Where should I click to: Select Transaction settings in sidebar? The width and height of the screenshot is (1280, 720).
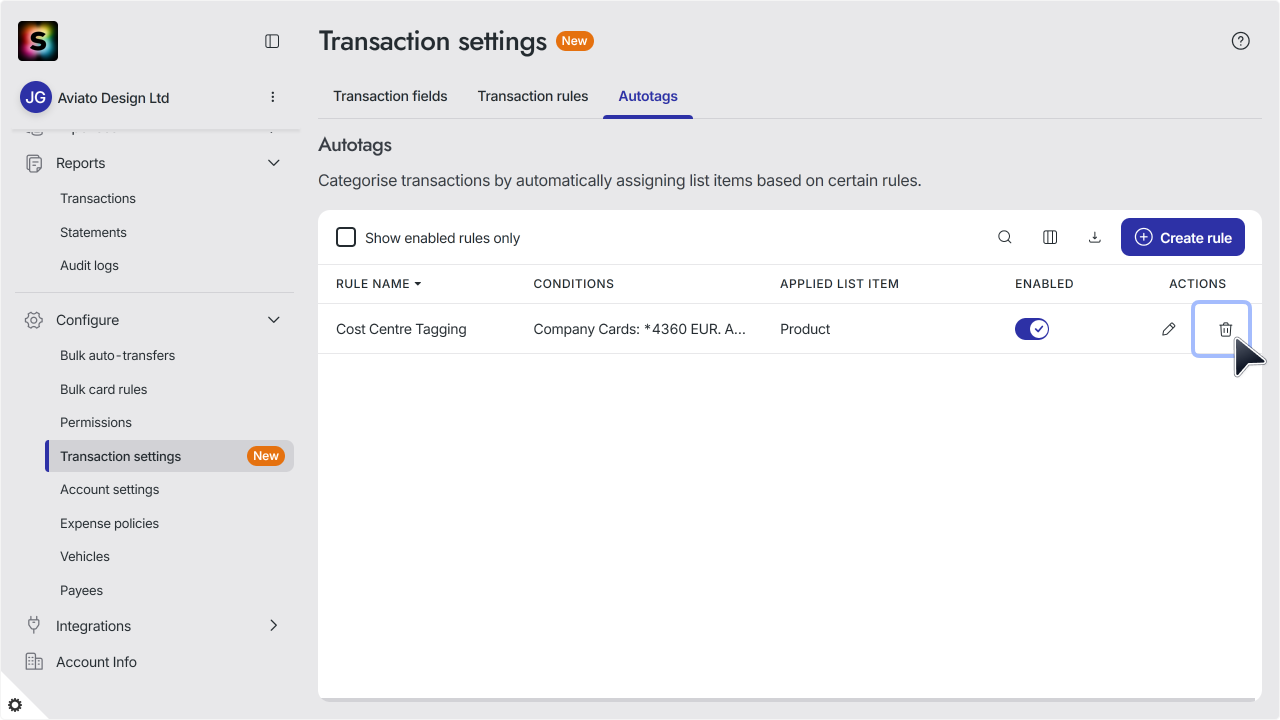[x=170, y=456]
